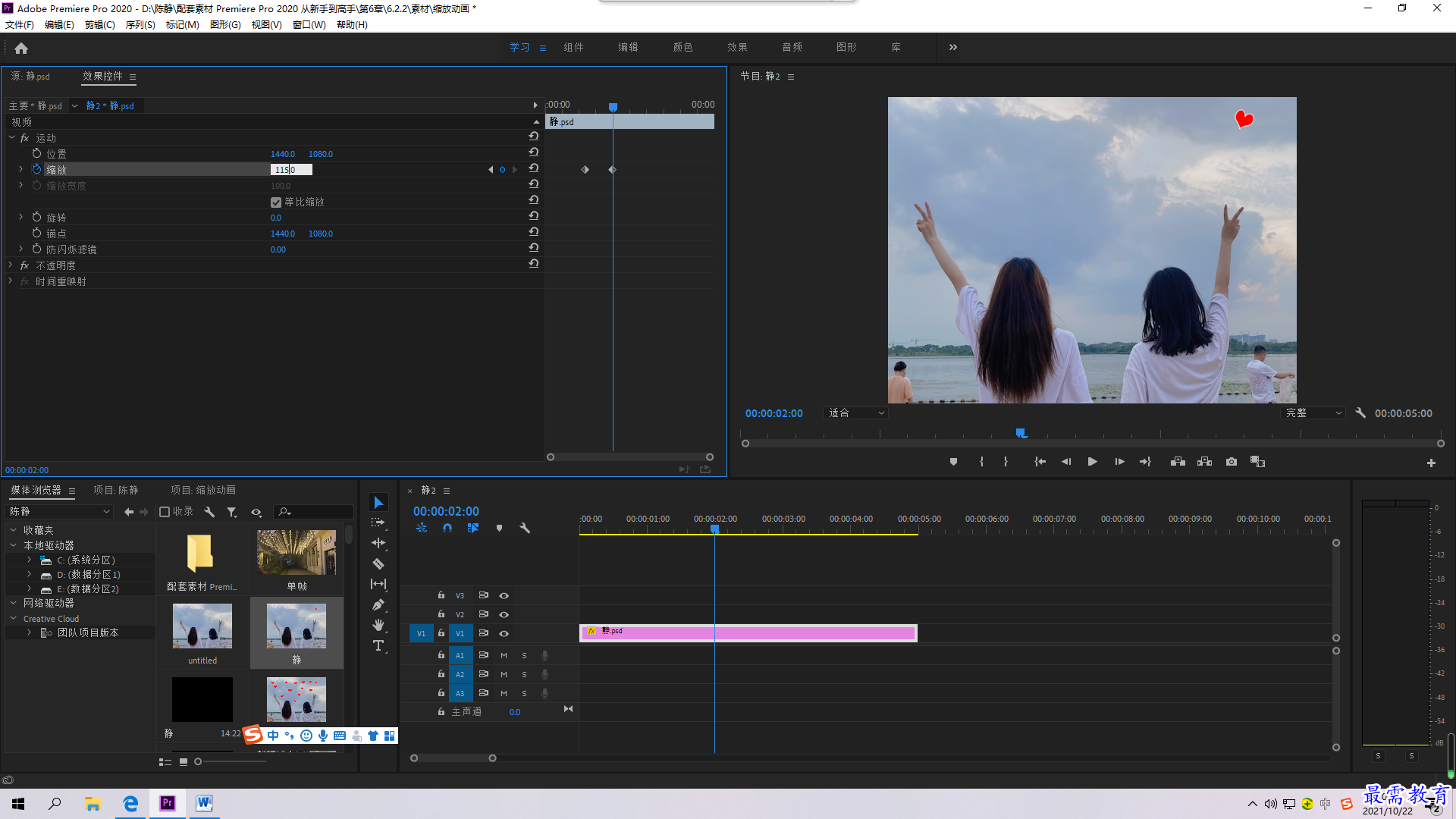Click Mark In bracket button
Image resolution: width=1456 pixels, height=819 pixels.
pyautogui.click(x=981, y=462)
